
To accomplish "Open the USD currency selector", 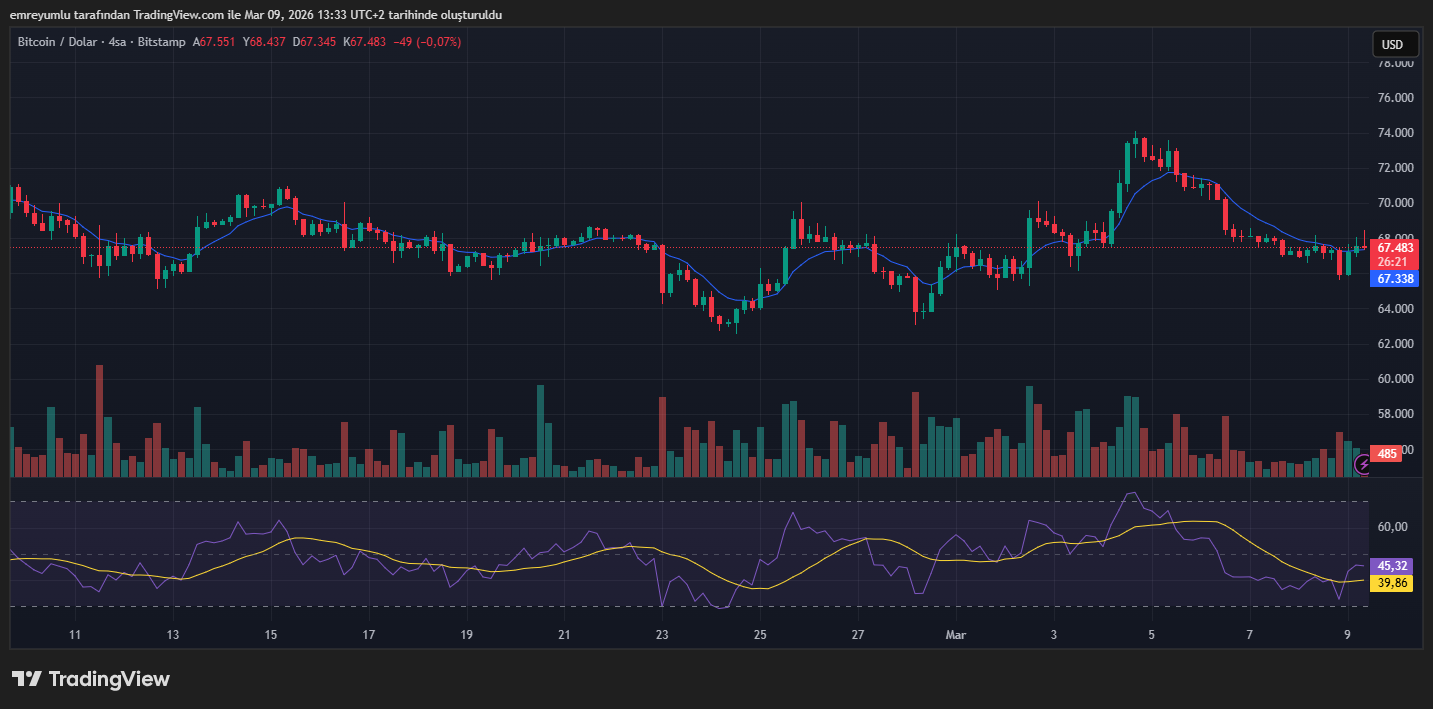I will click(x=1393, y=45).
